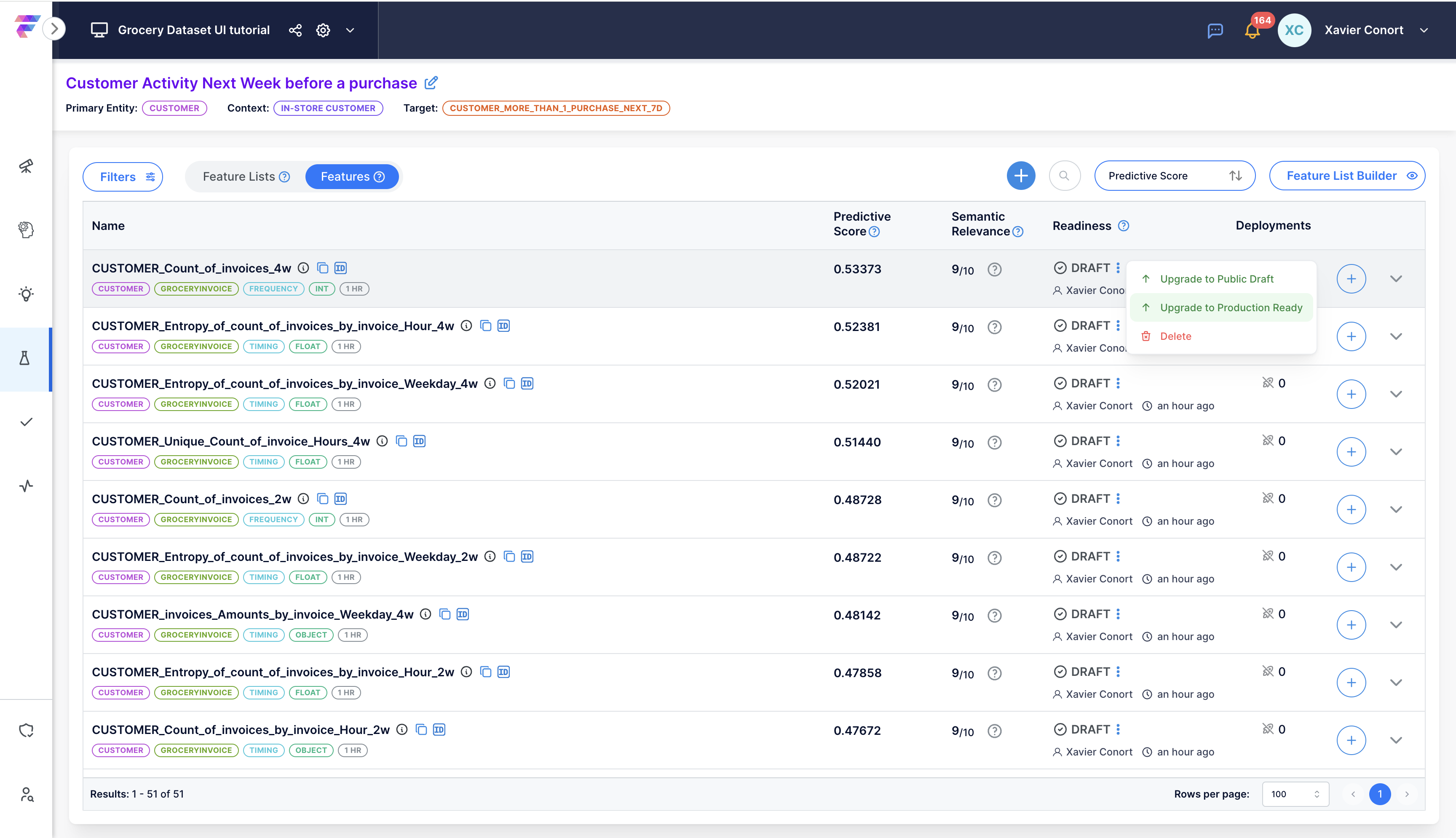Open Xavier Conort user menu chevron
This screenshot has height=838, width=1456.
click(1424, 30)
